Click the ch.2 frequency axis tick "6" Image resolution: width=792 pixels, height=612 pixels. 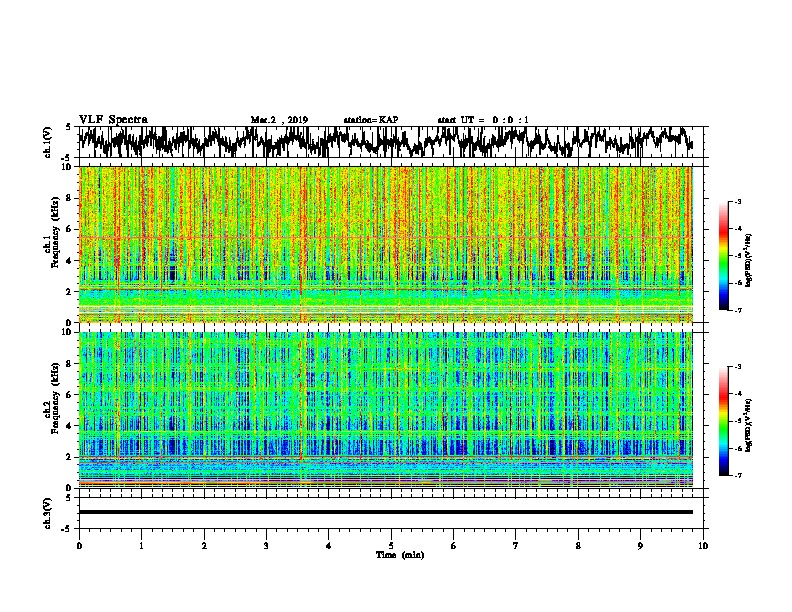pyautogui.click(x=68, y=394)
